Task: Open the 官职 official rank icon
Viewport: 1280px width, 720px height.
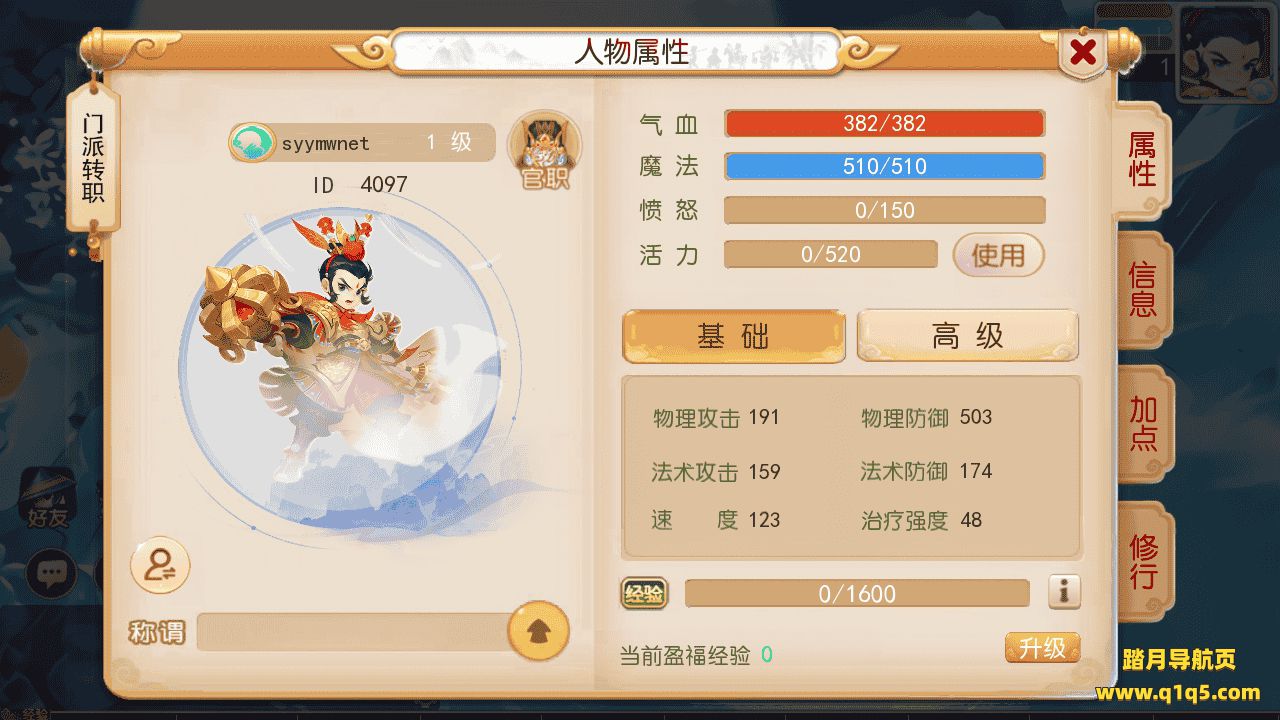Action: [x=545, y=152]
